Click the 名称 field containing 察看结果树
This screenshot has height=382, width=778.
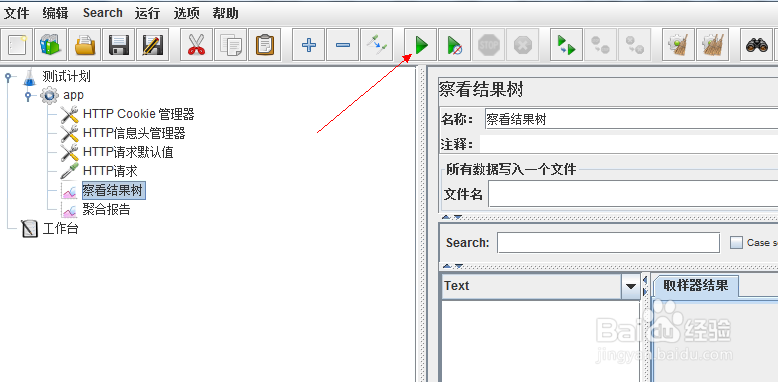[x=631, y=119]
